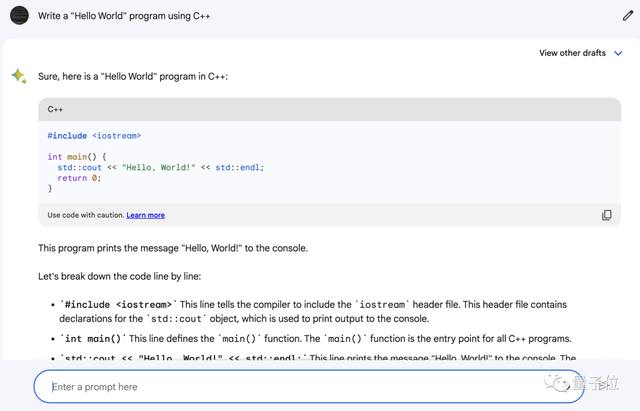Click the C++ label in code block header
Viewport: 640px width, 411px height.
55,109
